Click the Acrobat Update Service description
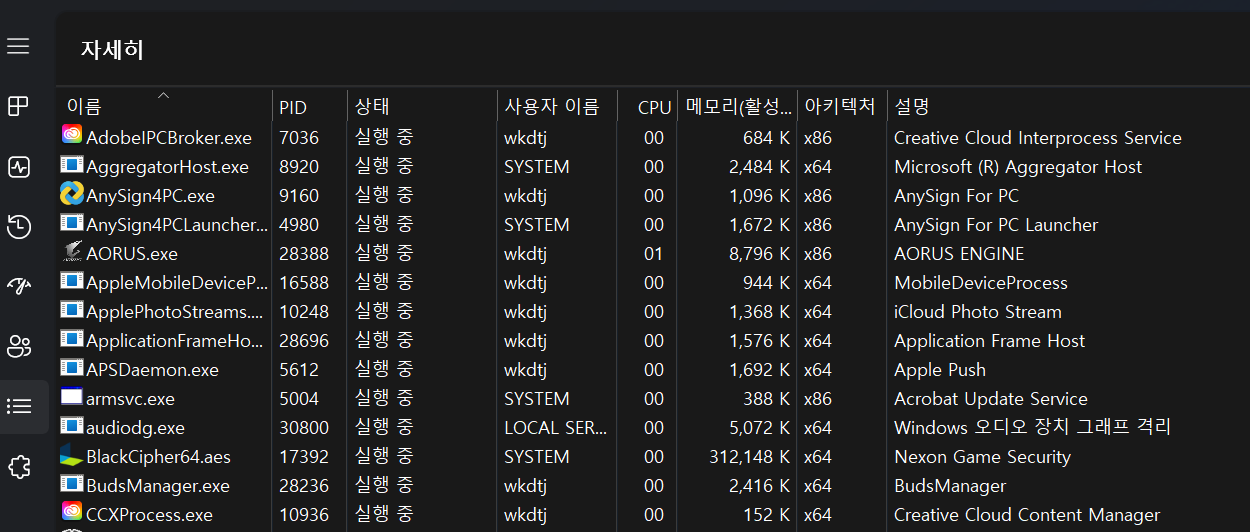 pyautogui.click(x=991, y=399)
